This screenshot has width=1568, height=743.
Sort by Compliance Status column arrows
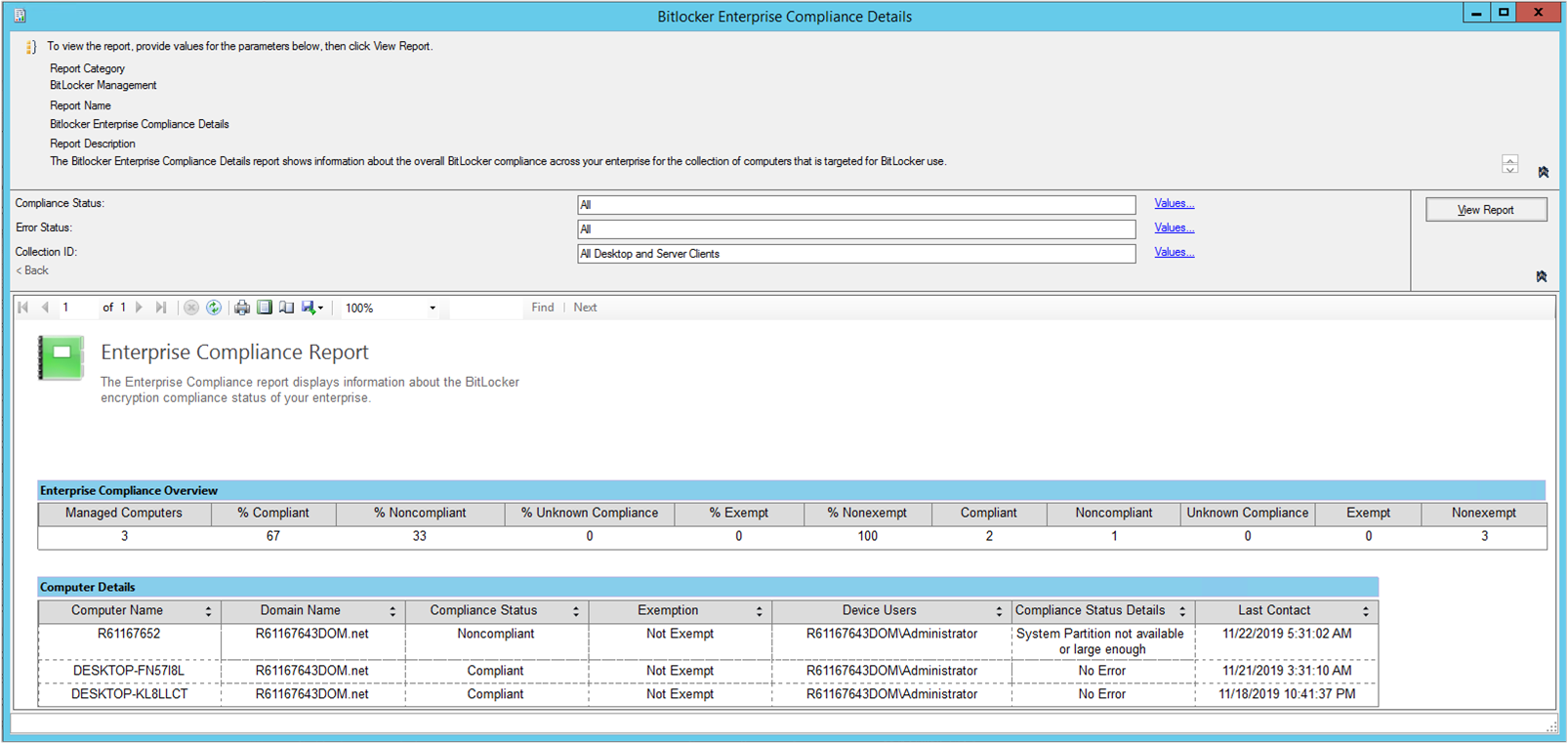coord(576,611)
